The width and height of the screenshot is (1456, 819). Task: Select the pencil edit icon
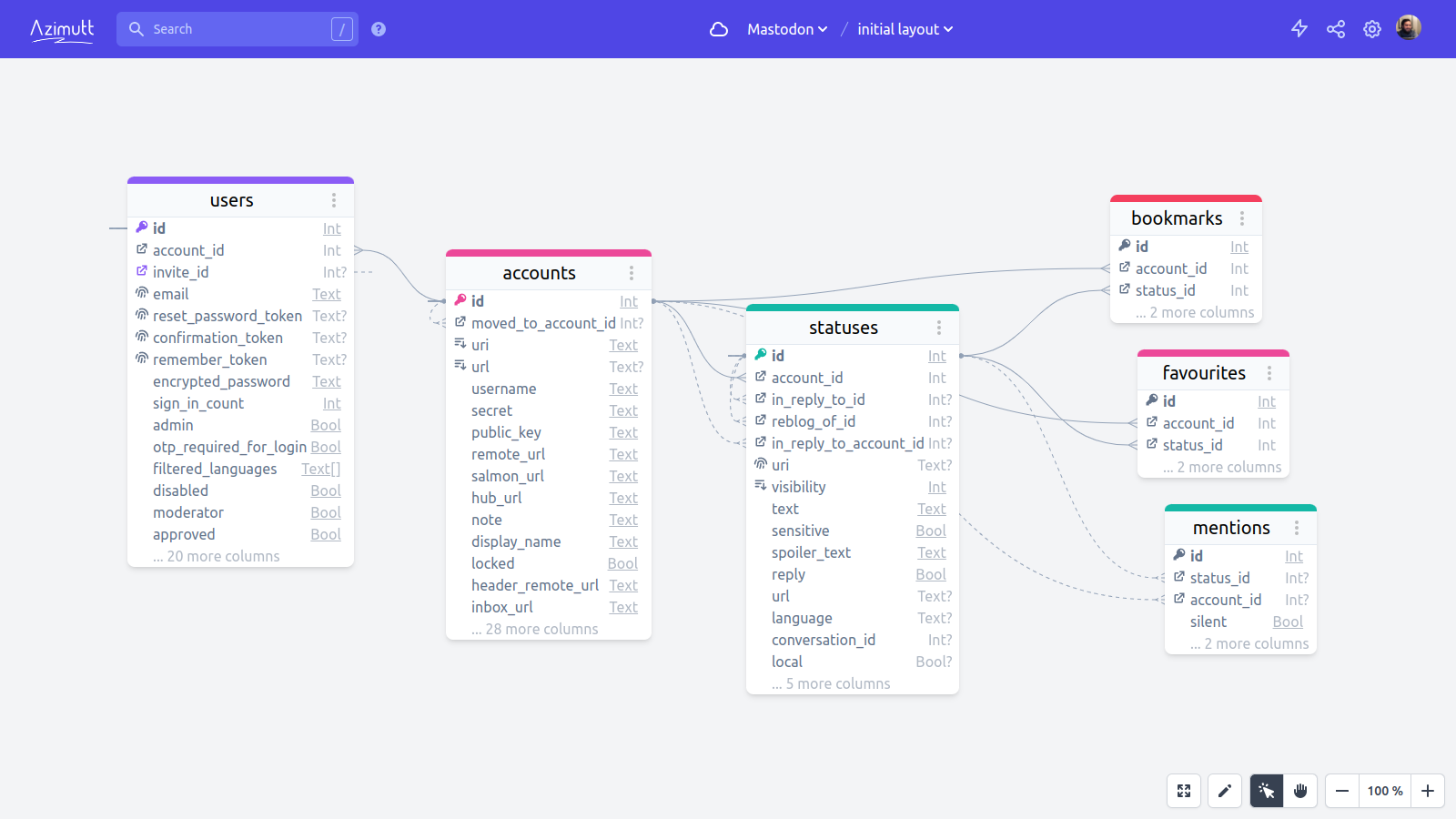1224,791
